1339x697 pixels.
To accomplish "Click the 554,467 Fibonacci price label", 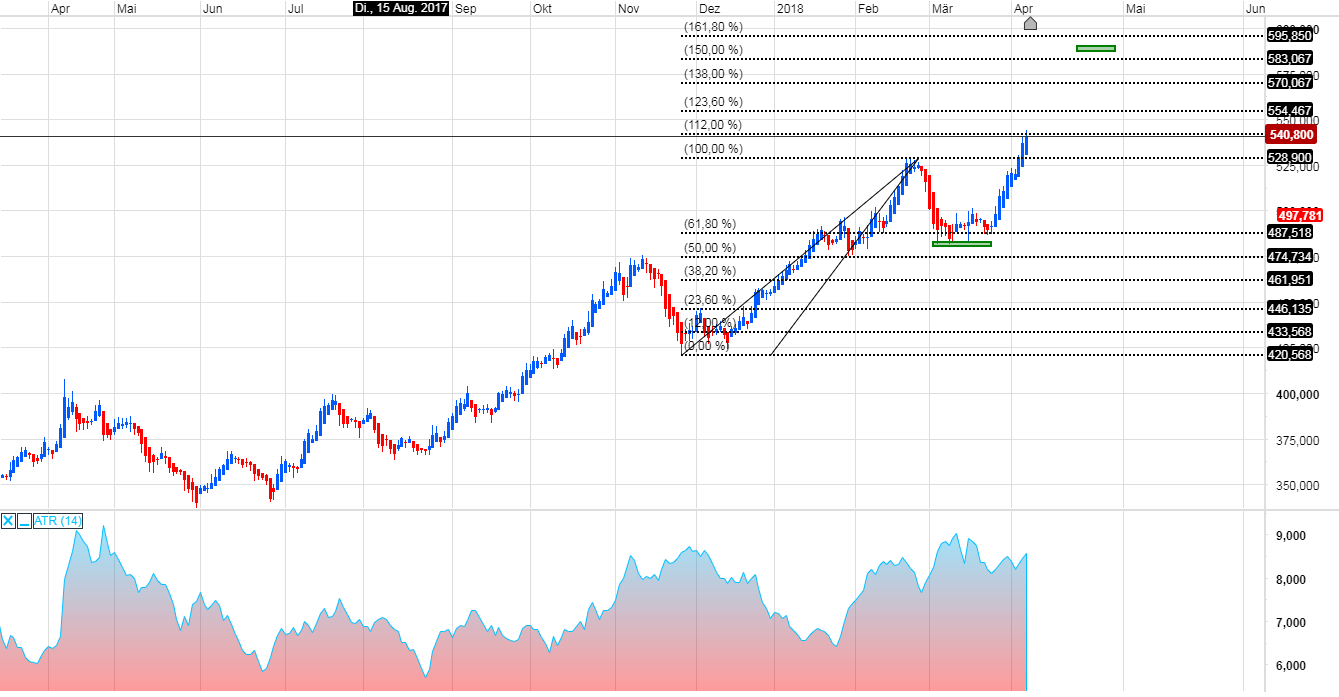I will (x=1290, y=111).
